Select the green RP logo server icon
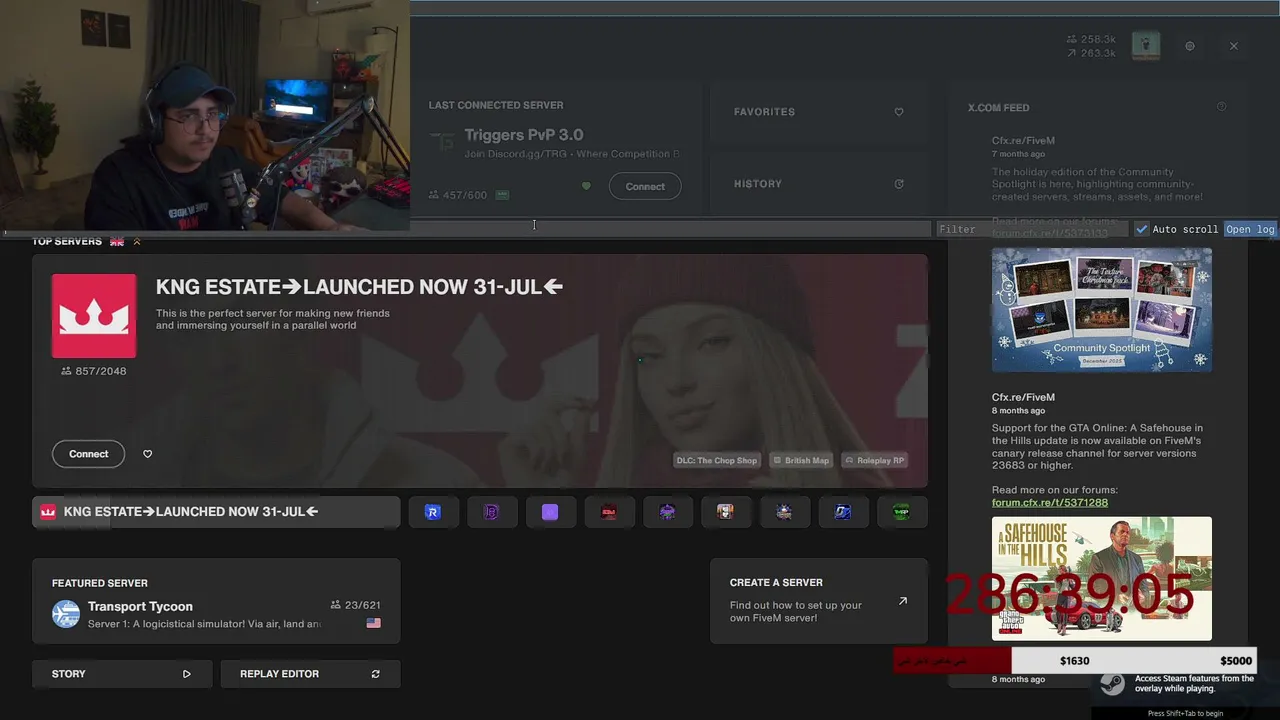1280x720 pixels. coord(901,512)
